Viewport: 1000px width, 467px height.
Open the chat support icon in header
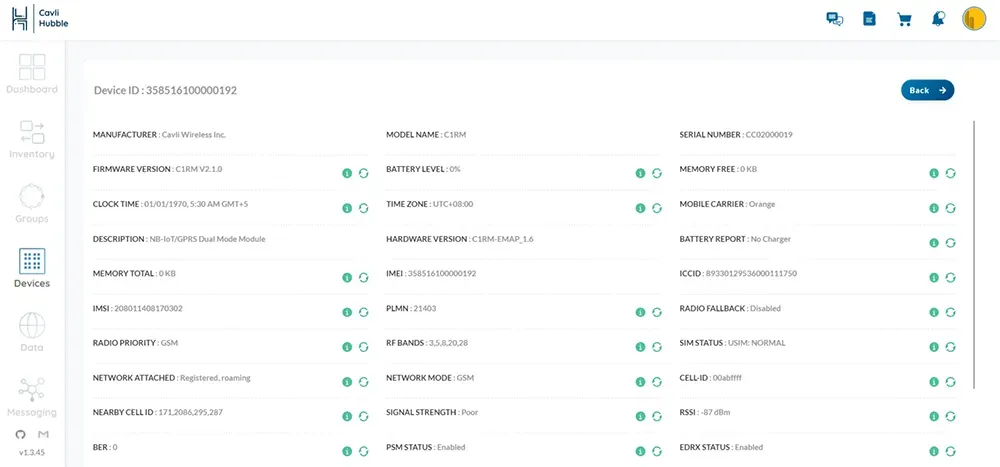[834, 19]
